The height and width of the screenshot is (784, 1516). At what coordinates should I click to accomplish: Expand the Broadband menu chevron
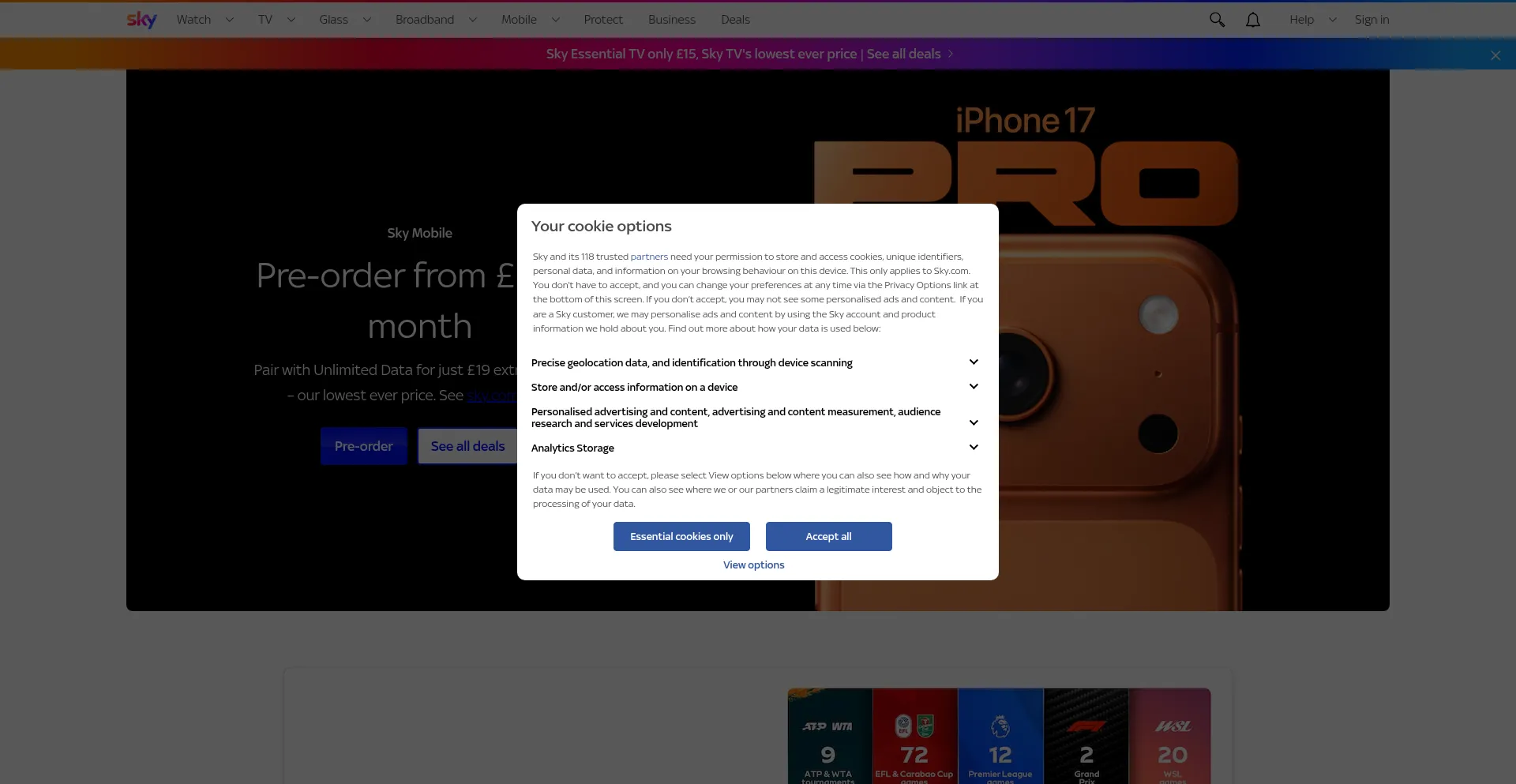(x=473, y=20)
